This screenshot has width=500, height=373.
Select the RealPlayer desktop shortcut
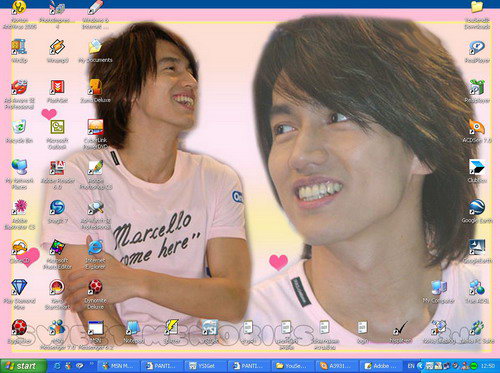477,52
